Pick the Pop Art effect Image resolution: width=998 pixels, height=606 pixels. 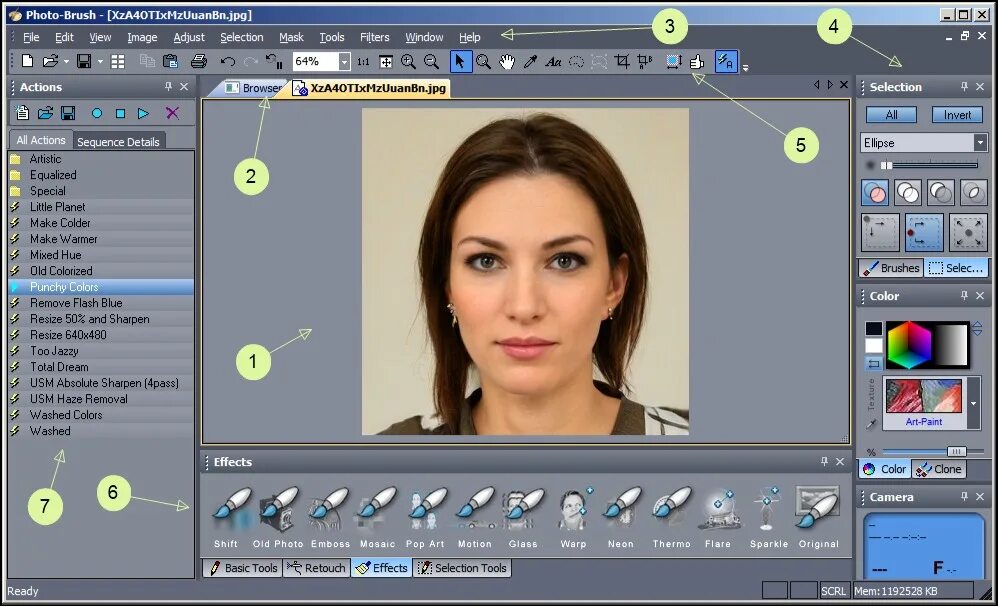click(425, 518)
